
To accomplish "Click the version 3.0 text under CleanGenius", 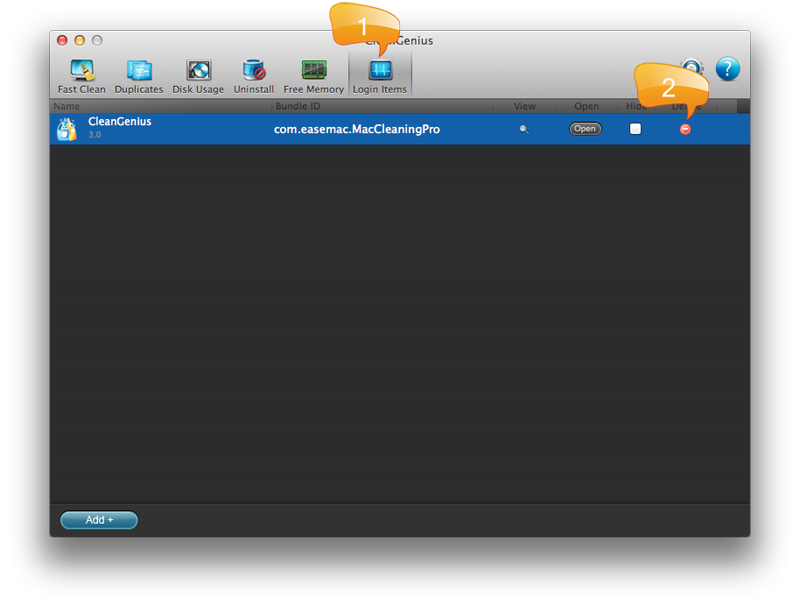I will click(94, 135).
